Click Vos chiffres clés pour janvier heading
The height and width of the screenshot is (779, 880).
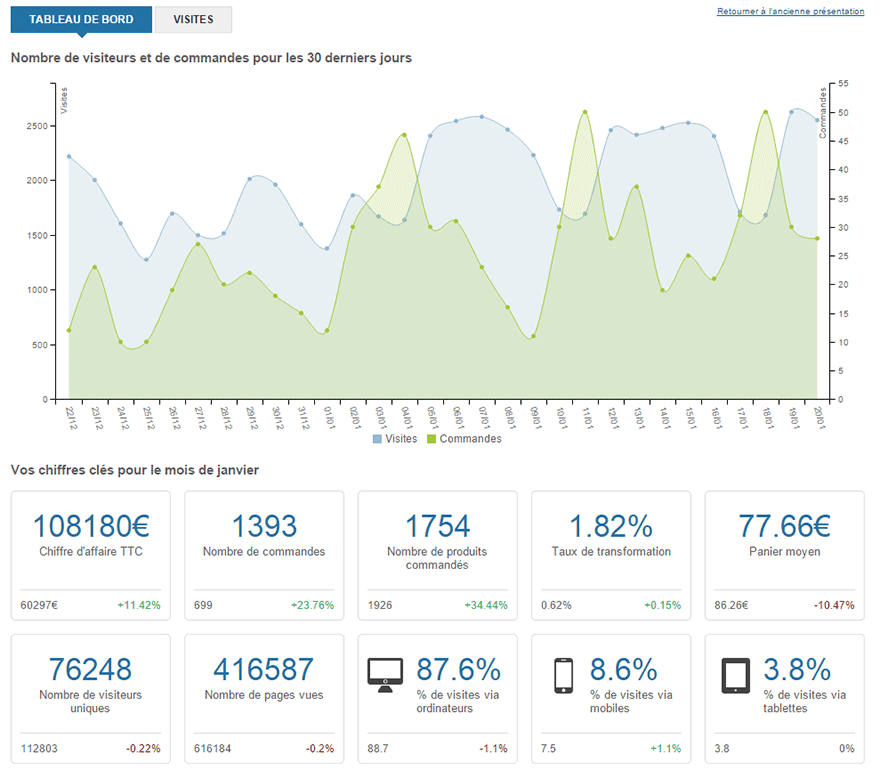pyautogui.click(x=135, y=470)
